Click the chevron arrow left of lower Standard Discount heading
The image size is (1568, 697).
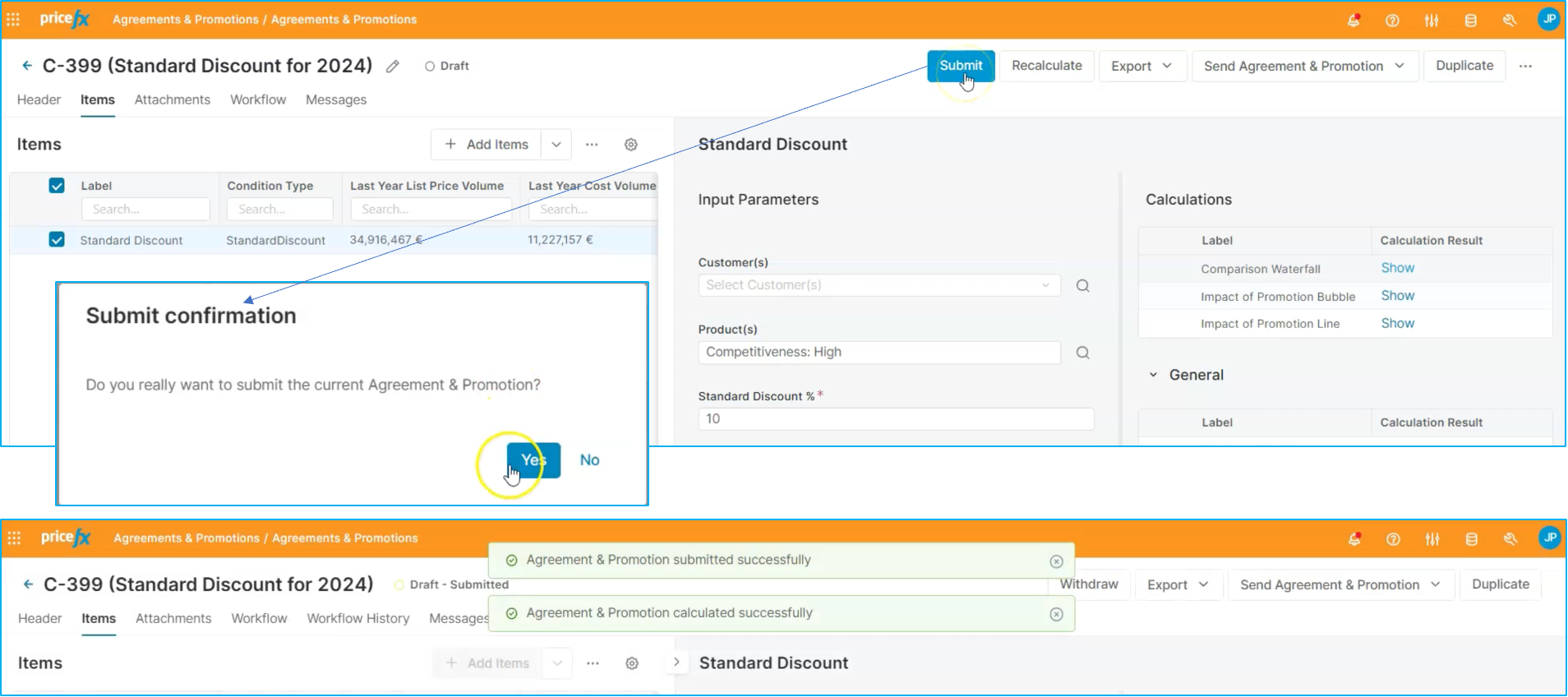point(676,662)
